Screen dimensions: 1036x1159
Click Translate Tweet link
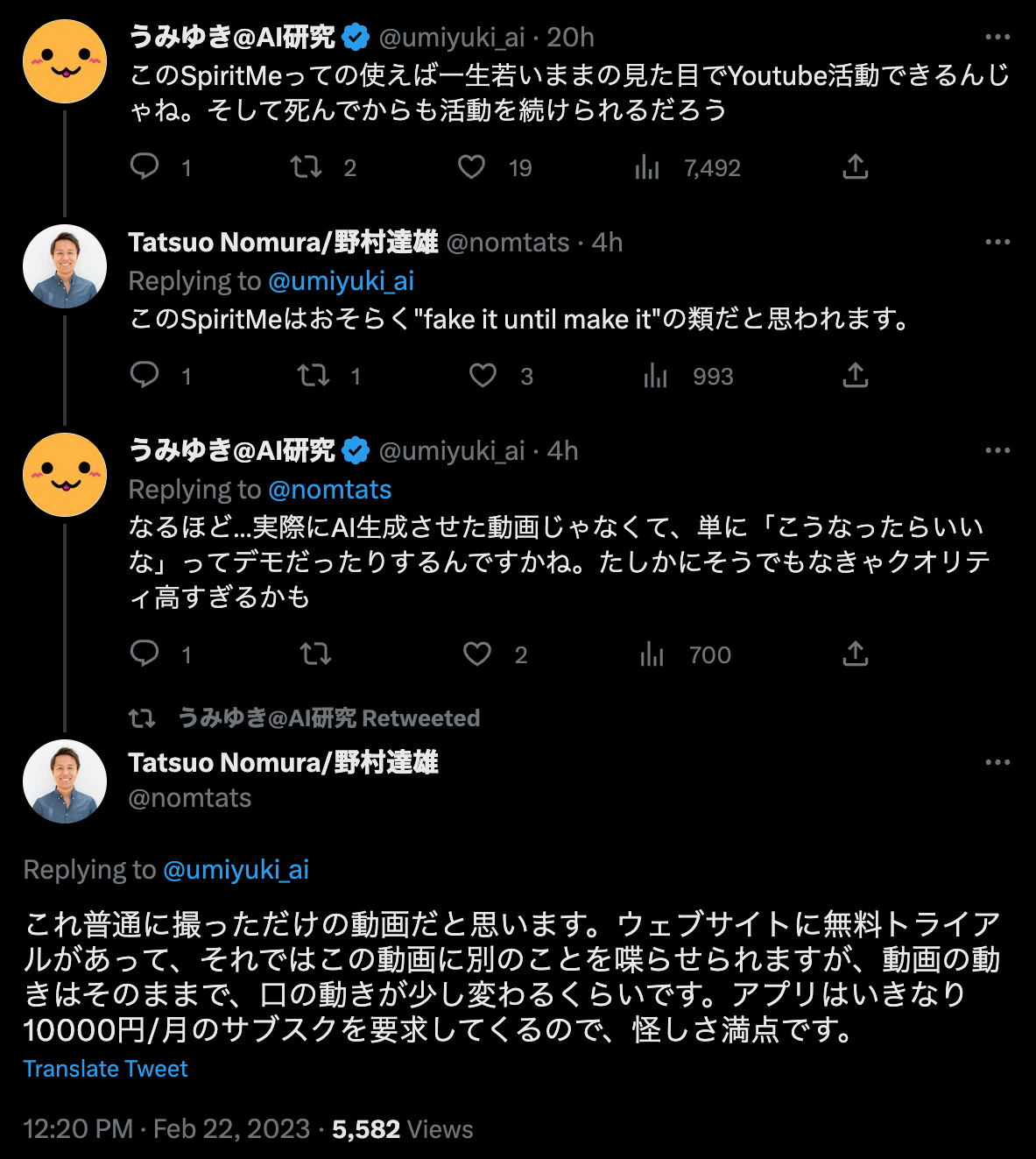click(105, 1069)
